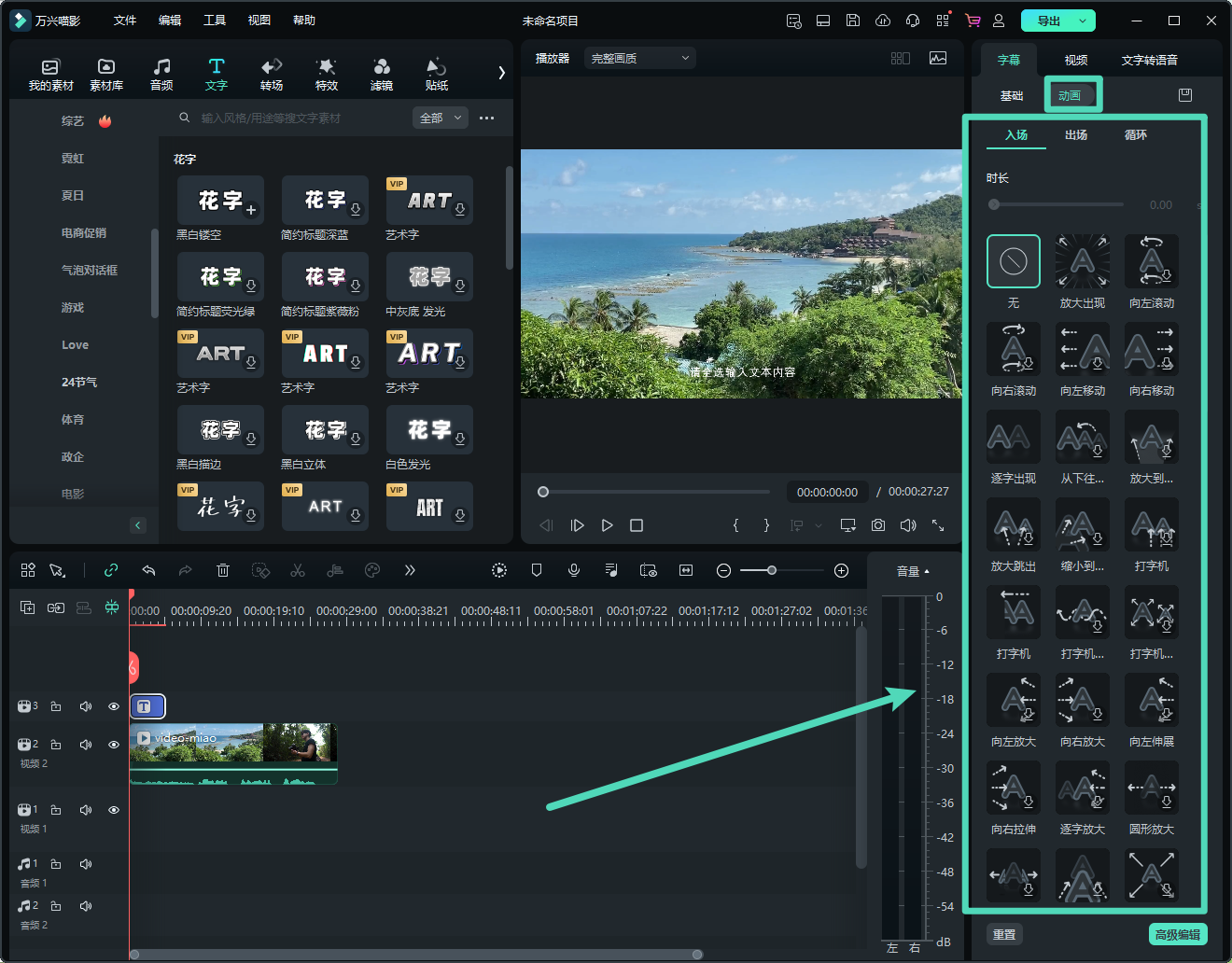Screen dimensions: 1232x963
Task: Expand the export options dropdown arrow
Action: click(1083, 21)
